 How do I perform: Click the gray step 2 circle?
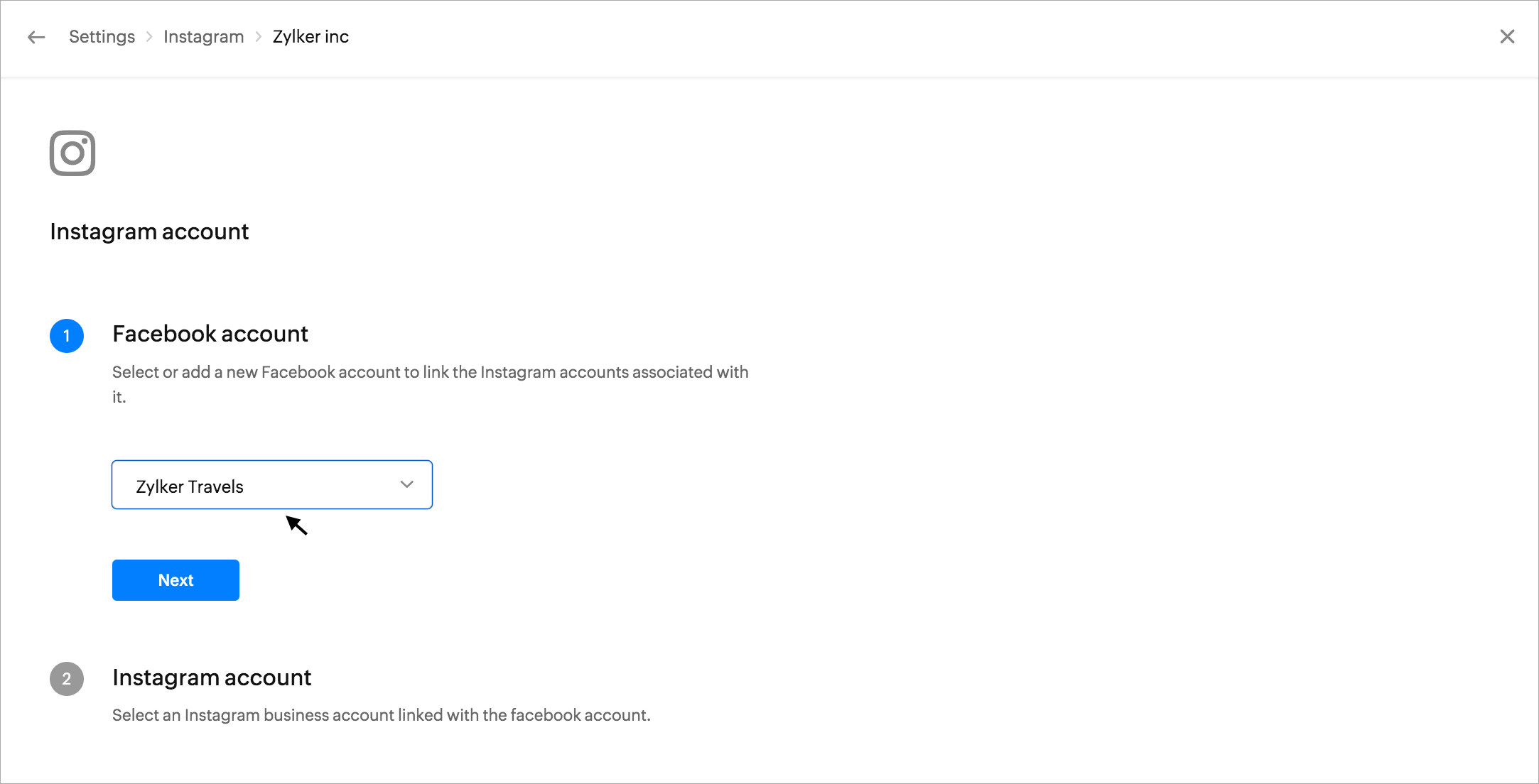pyautogui.click(x=67, y=679)
